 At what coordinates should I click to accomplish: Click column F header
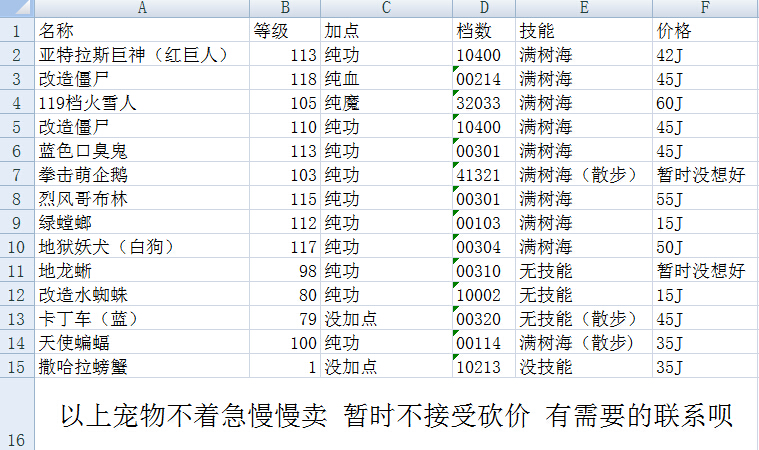(x=704, y=8)
